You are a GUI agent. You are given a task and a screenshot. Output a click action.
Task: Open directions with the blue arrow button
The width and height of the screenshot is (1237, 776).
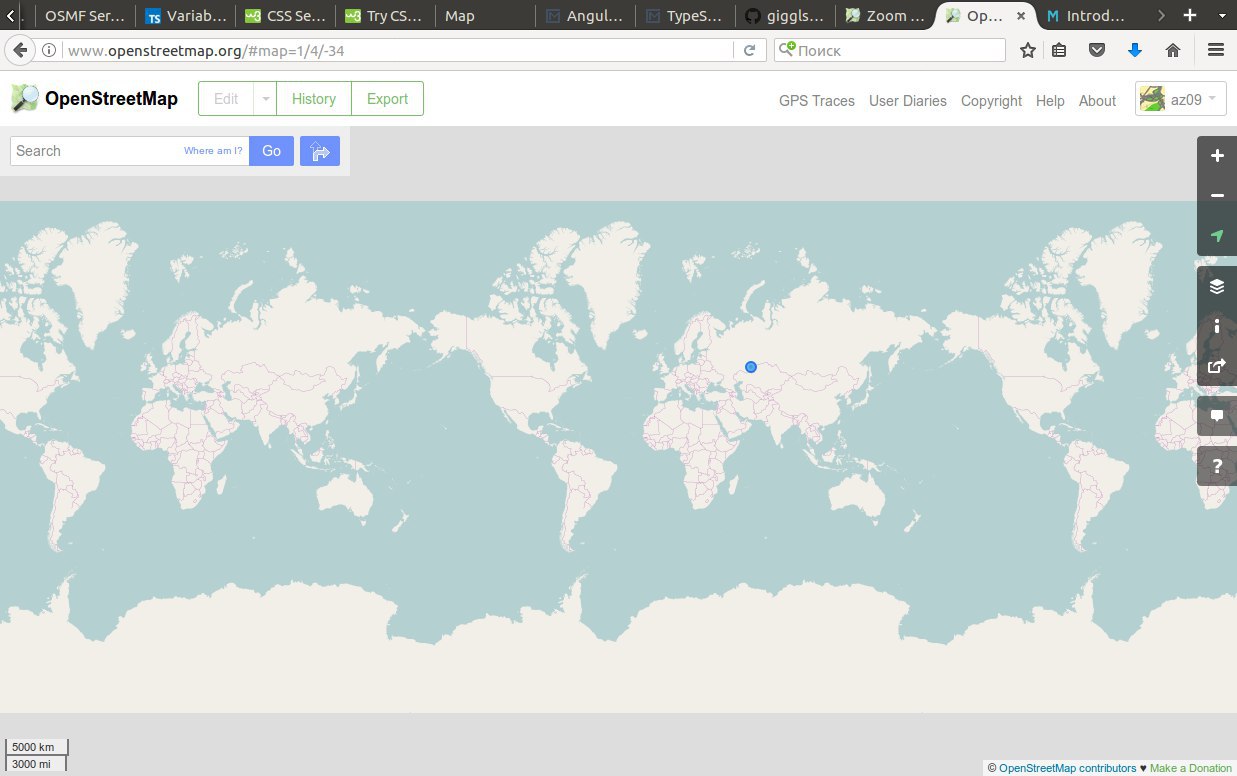pyautogui.click(x=320, y=151)
